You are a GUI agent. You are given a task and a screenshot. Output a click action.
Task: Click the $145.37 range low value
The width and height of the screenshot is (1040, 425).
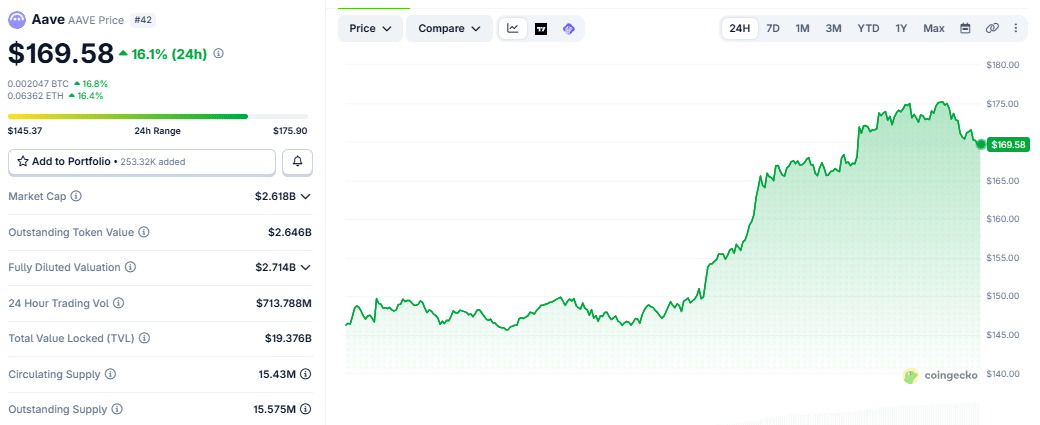25,131
